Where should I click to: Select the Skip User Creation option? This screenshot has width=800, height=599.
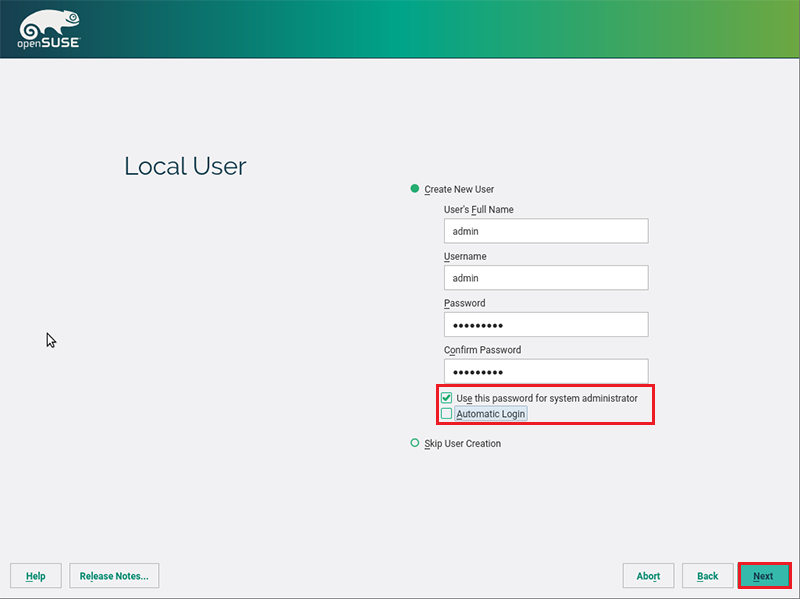coord(415,443)
